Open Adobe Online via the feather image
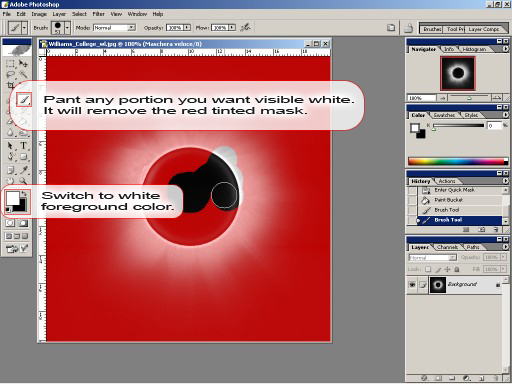Image resolution: width=512 pixels, height=384 pixels. pos(17,50)
